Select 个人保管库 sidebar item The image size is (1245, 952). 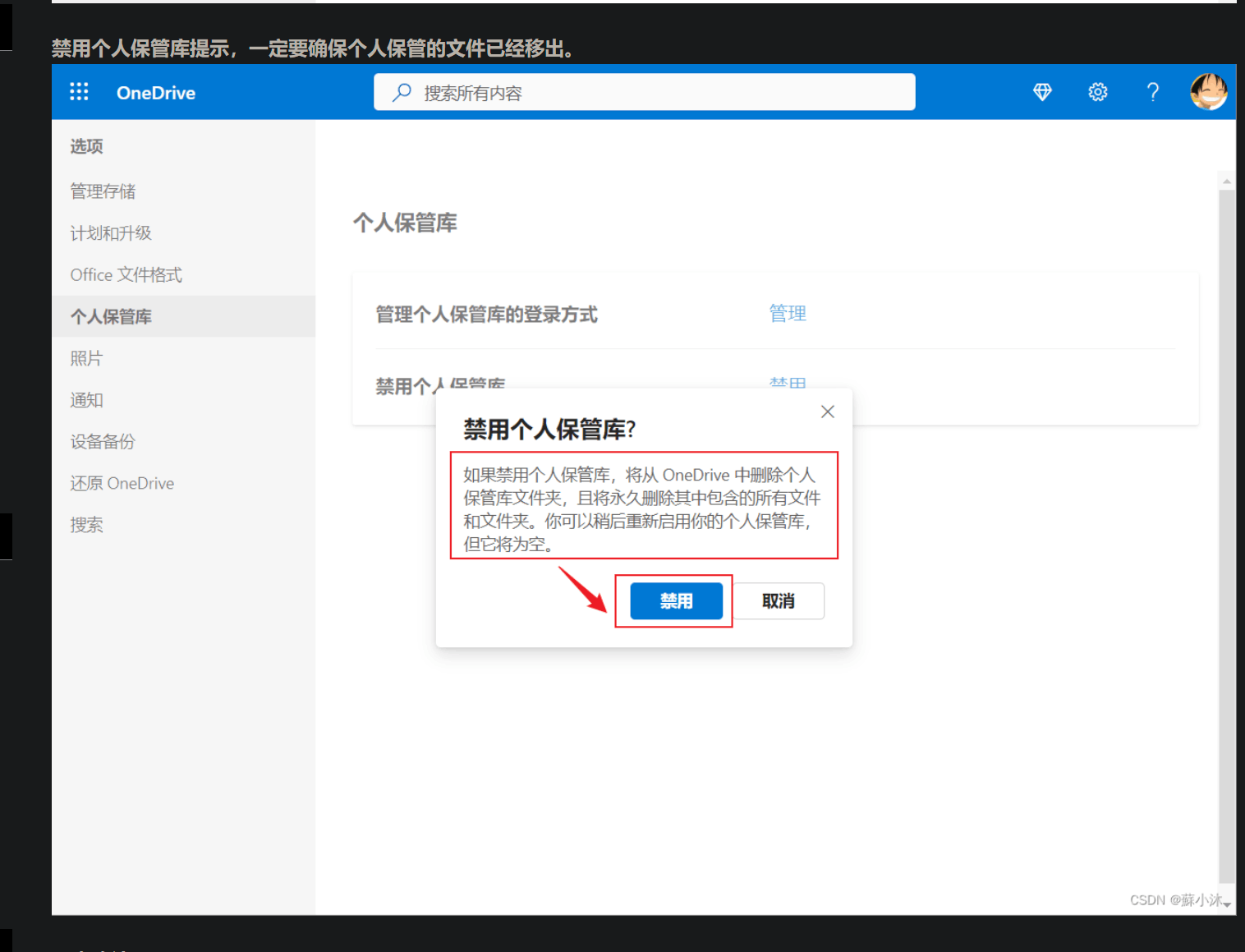click(x=183, y=316)
